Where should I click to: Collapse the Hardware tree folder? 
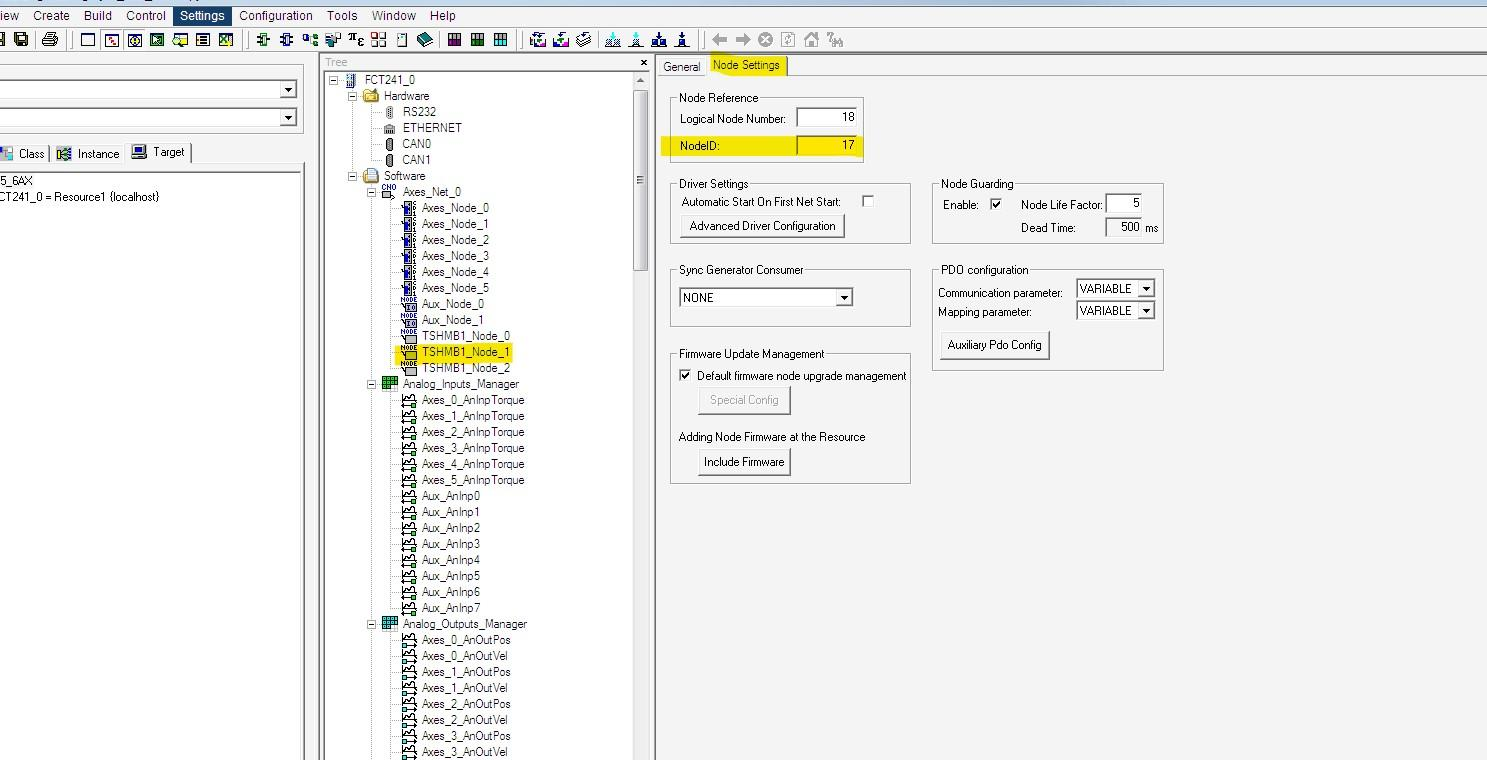pyautogui.click(x=353, y=96)
